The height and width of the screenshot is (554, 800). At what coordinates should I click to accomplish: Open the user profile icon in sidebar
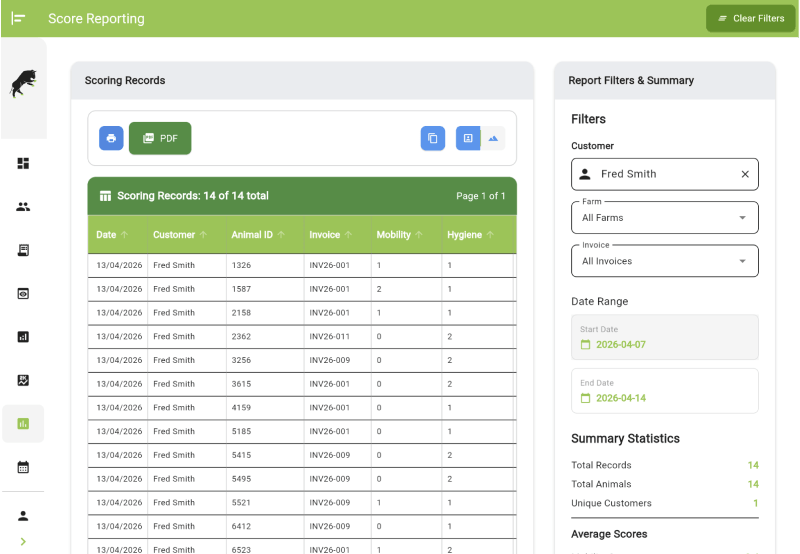click(x=23, y=516)
